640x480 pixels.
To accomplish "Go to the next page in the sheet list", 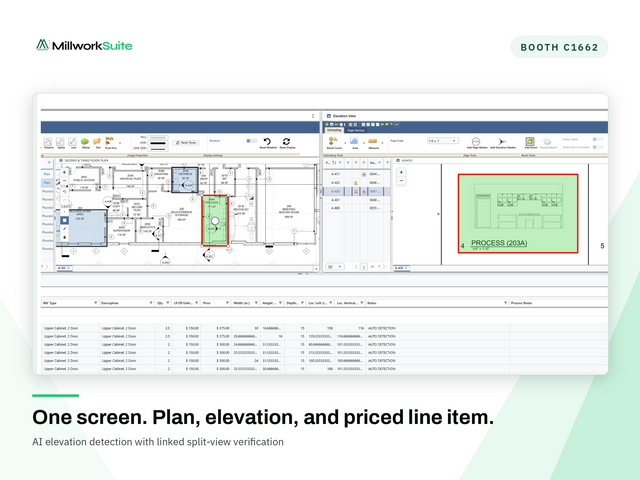I will (x=383, y=267).
